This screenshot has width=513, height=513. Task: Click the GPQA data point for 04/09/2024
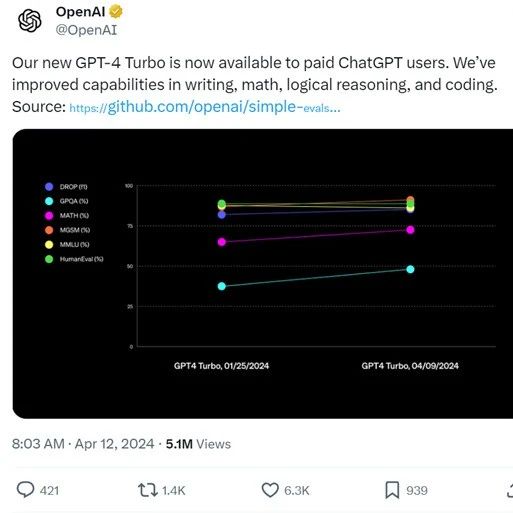point(410,269)
